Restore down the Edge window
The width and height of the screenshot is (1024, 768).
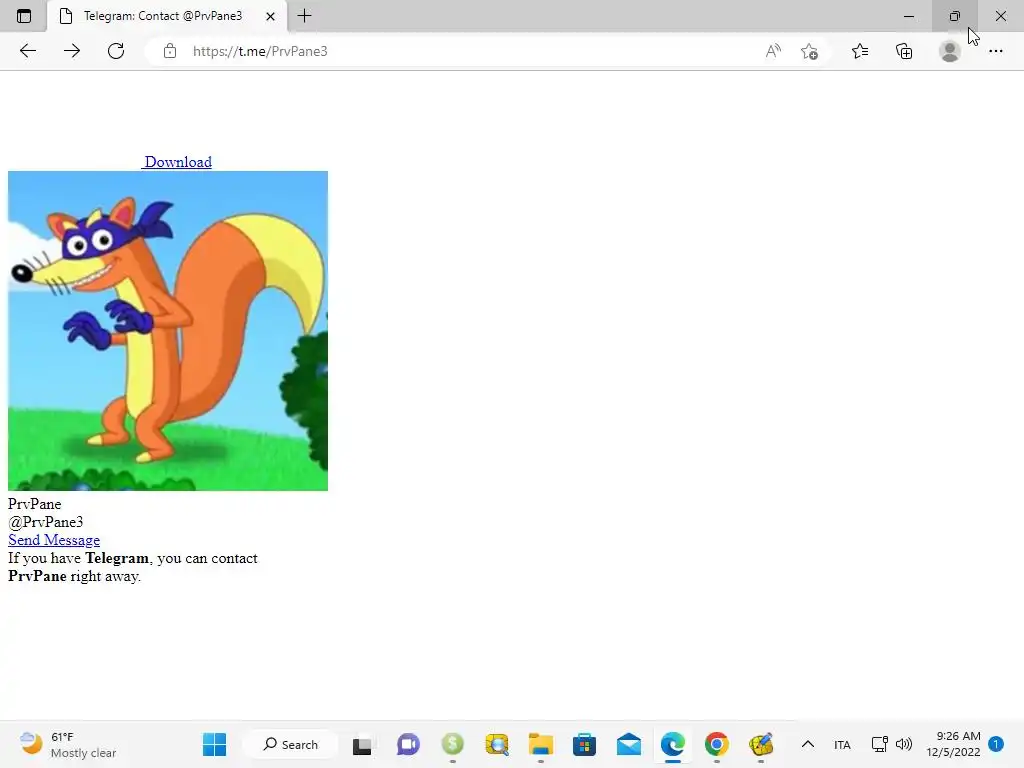955,16
